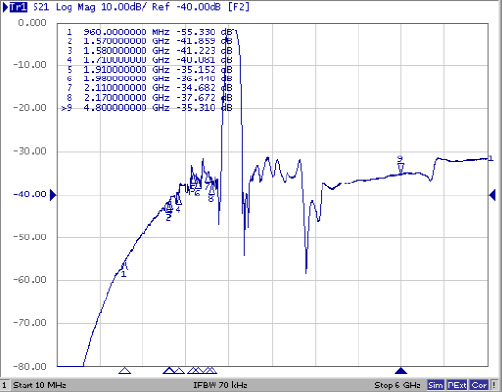Select the marker 1 row 960.0000000 MHz
Screen dimensions: 502x392
[x=149, y=32]
